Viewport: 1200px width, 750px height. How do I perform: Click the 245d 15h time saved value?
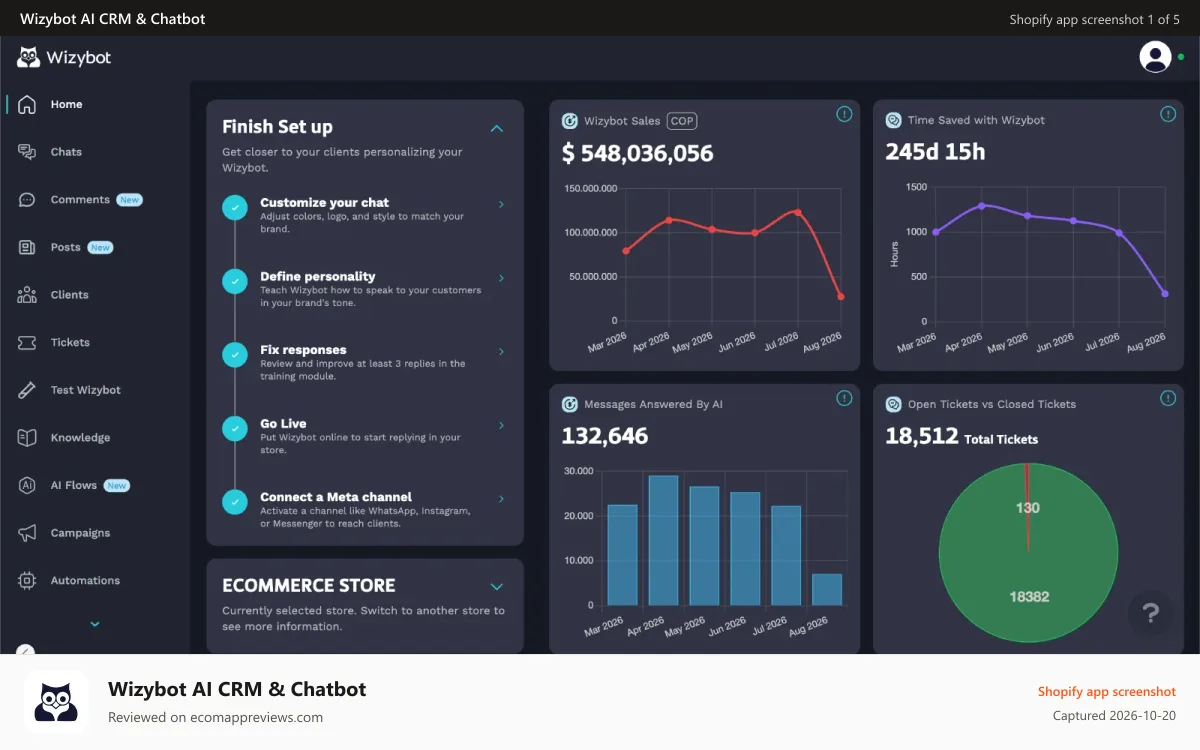point(935,152)
